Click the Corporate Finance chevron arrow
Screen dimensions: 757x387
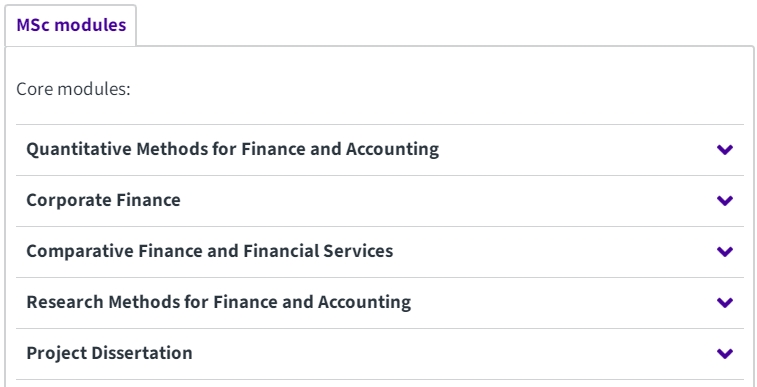point(725,200)
